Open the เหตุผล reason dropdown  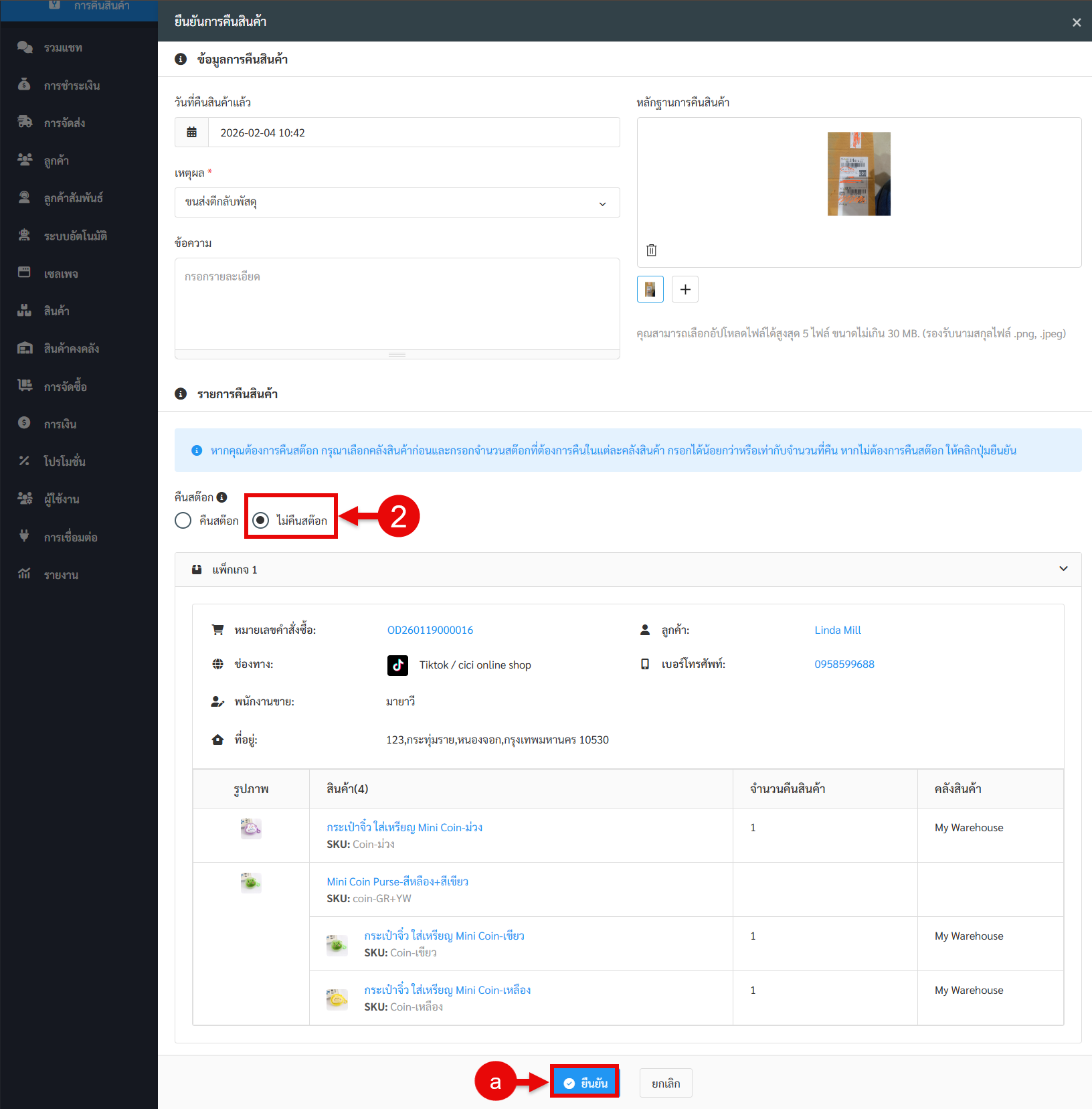point(397,202)
